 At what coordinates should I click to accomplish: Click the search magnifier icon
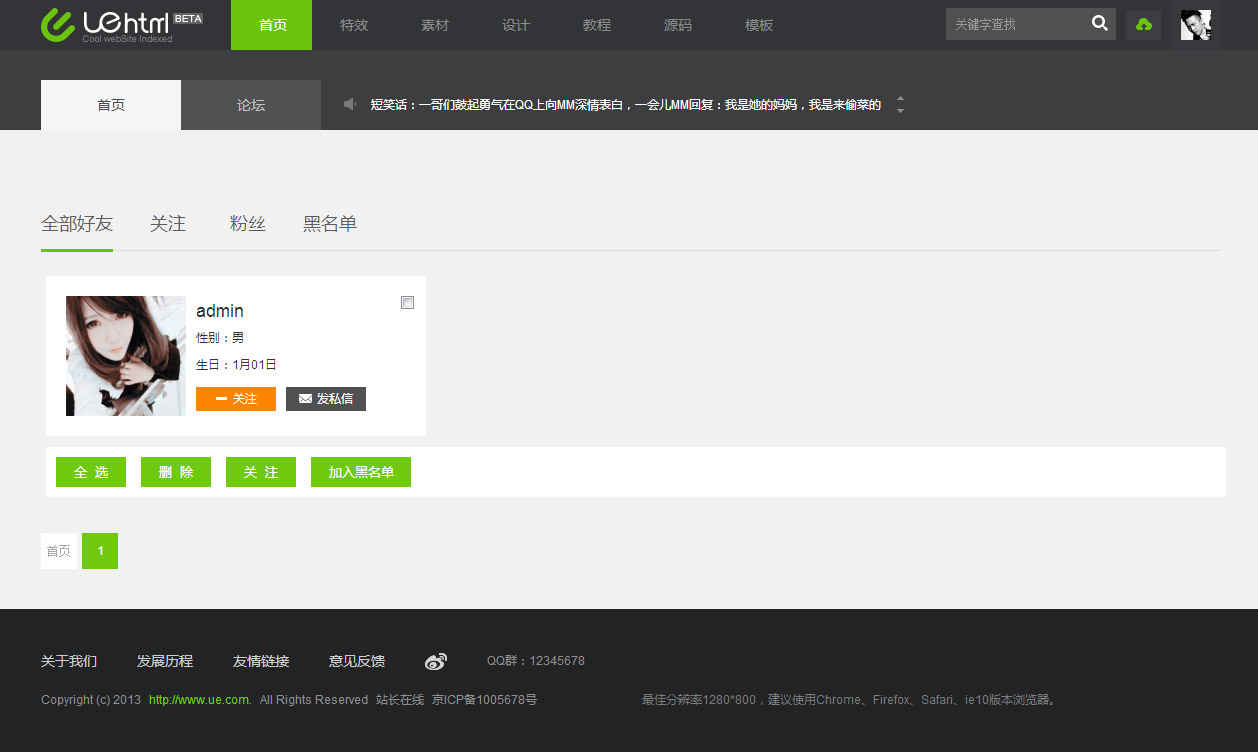1099,24
